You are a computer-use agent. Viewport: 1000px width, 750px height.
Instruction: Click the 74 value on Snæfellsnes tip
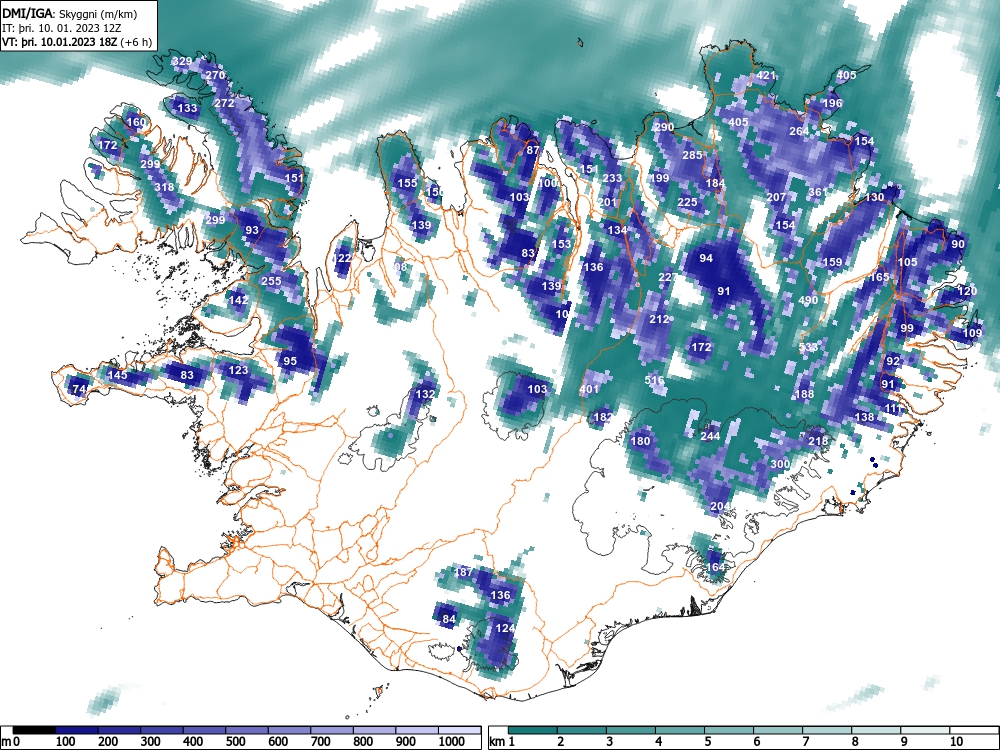point(79,389)
